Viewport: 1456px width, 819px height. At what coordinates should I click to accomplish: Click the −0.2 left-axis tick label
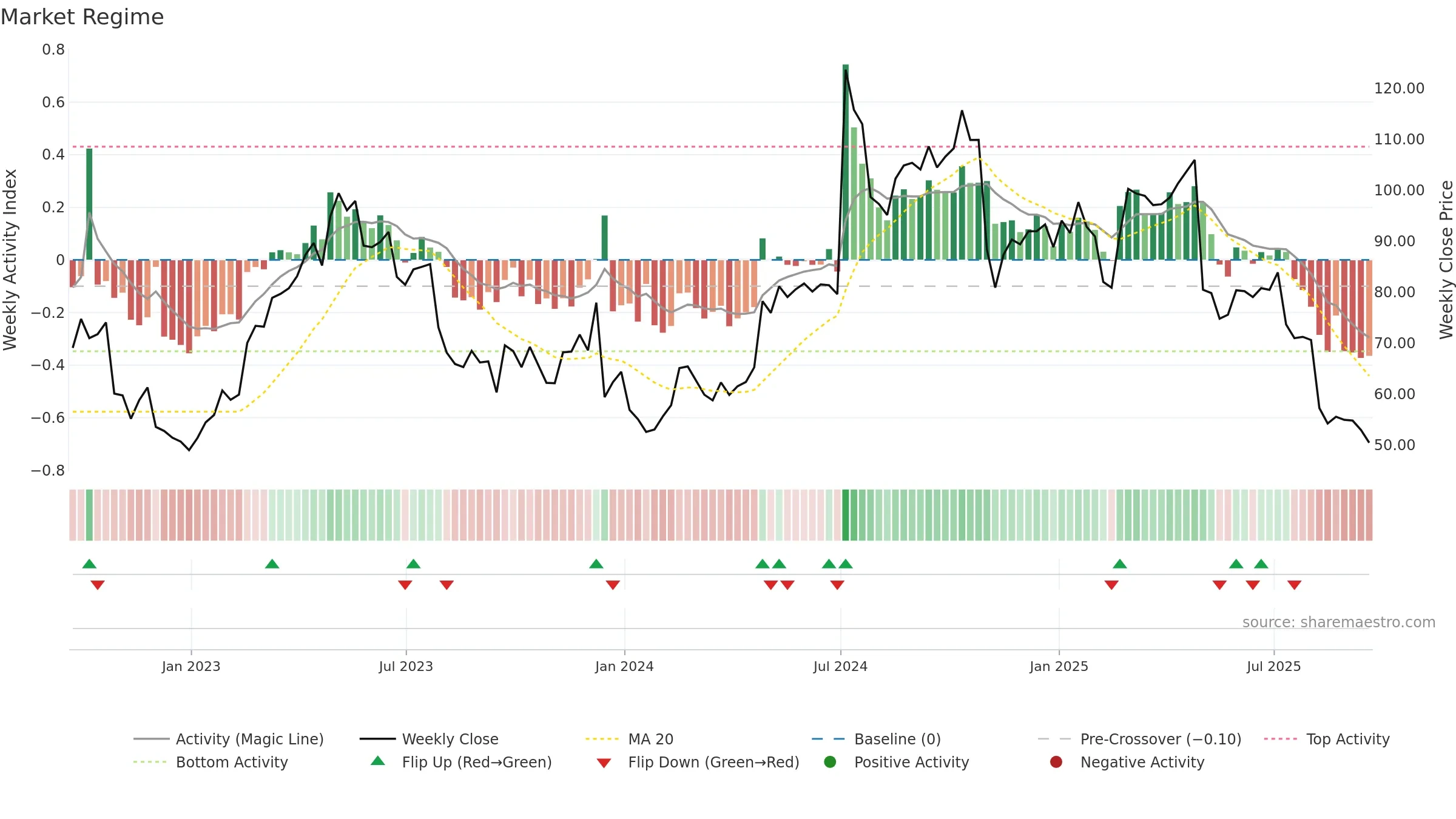[x=48, y=313]
